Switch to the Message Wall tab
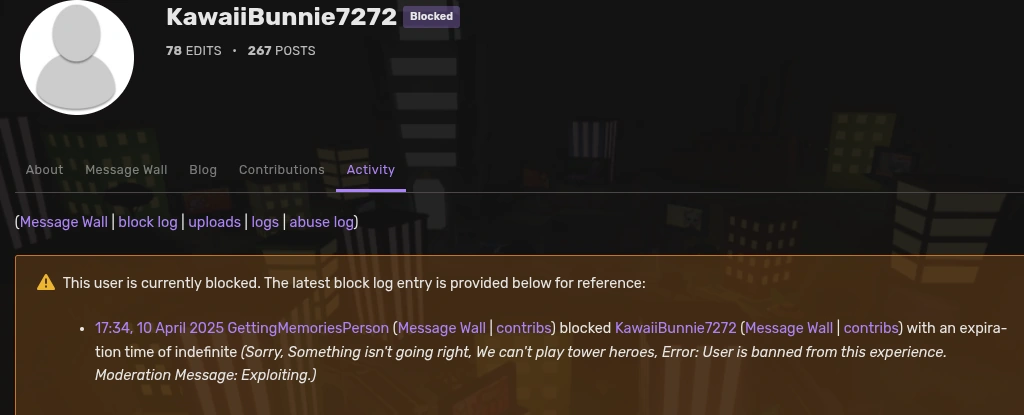The image size is (1024, 415). coord(126,170)
